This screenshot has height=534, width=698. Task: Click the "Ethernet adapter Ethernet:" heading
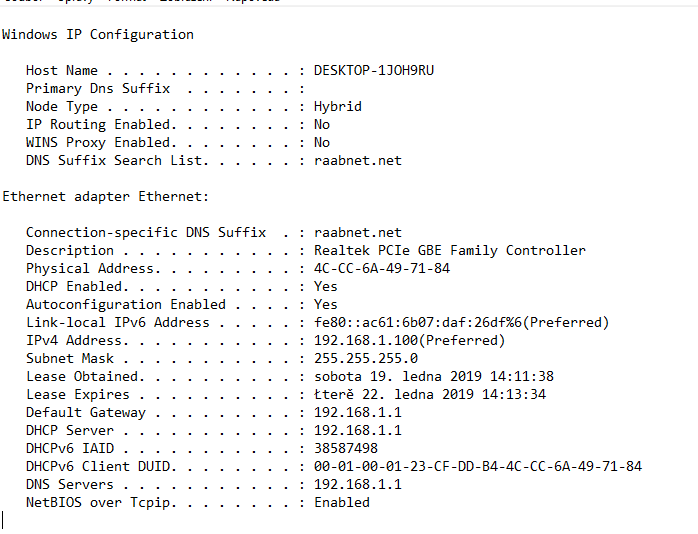pyautogui.click(x=106, y=197)
